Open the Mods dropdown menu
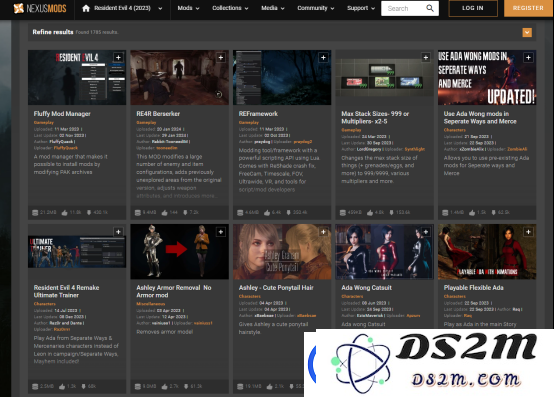This screenshot has height=397, width=554. click(x=188, y=8)
